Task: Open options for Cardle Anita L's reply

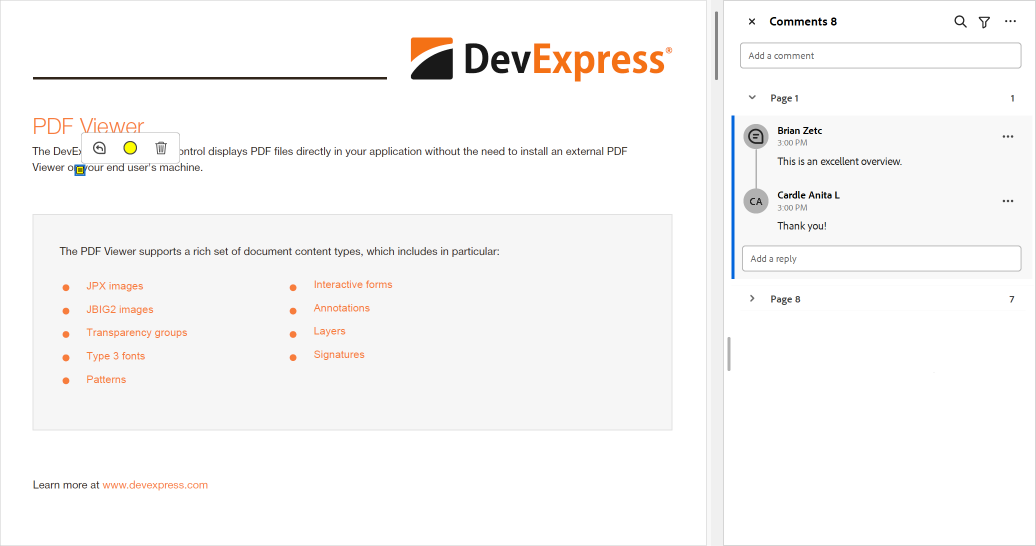Action: point(1008,201)
